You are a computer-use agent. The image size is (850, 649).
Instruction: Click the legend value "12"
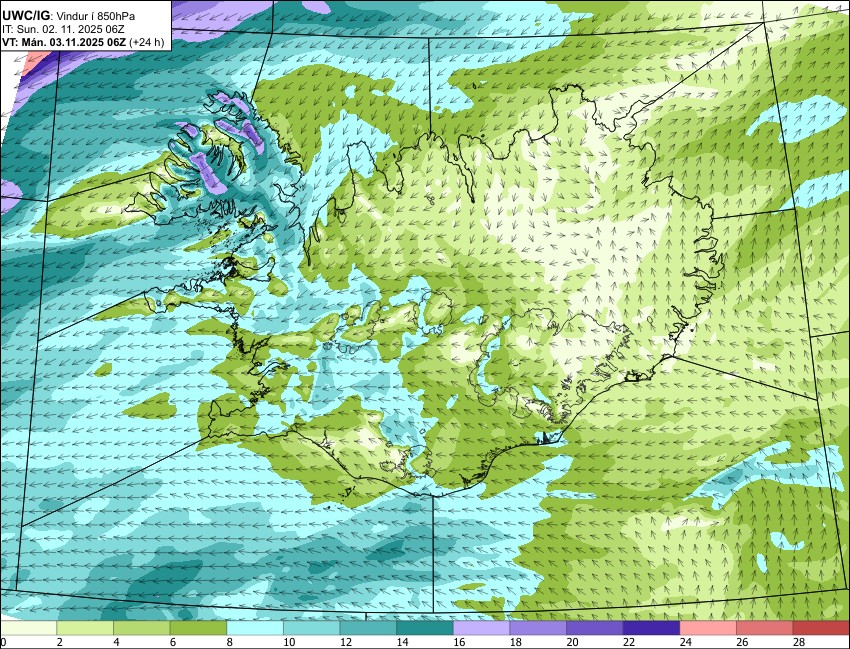click(346, 642)
